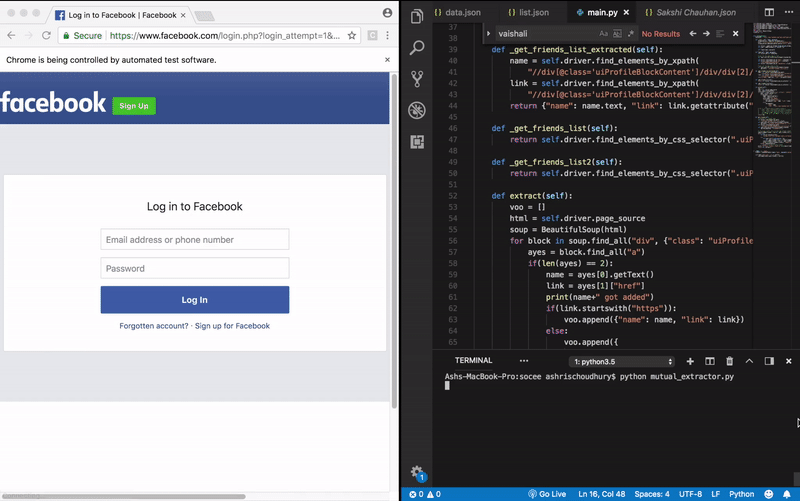Show errors and warnings in the status bar
800x501 pixels.
tap(424, 494)
